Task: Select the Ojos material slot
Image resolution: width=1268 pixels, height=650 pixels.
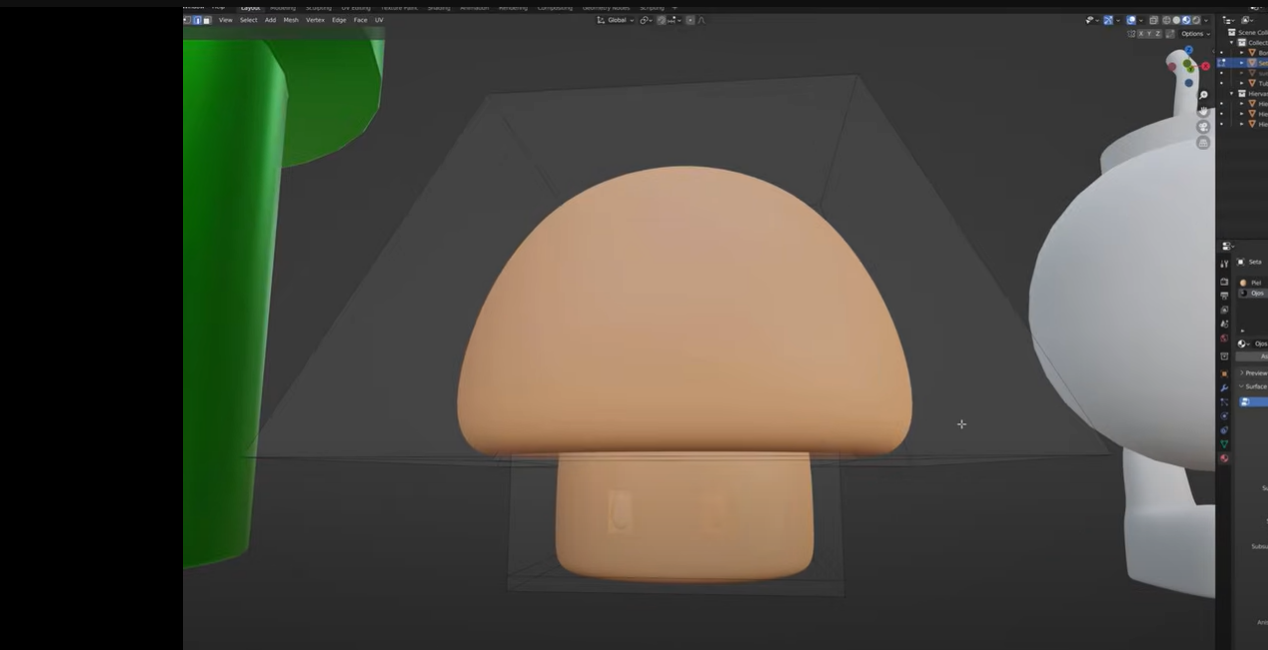Action: tap(1253, 293)
